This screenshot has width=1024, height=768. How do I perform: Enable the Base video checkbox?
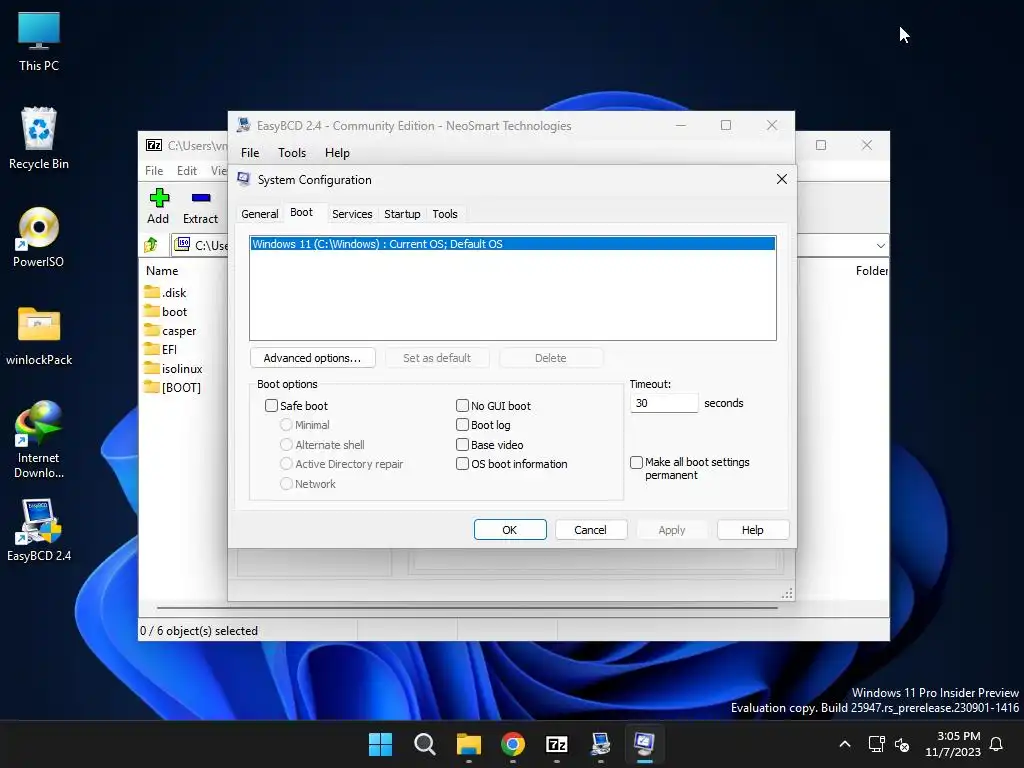point(462,445)
